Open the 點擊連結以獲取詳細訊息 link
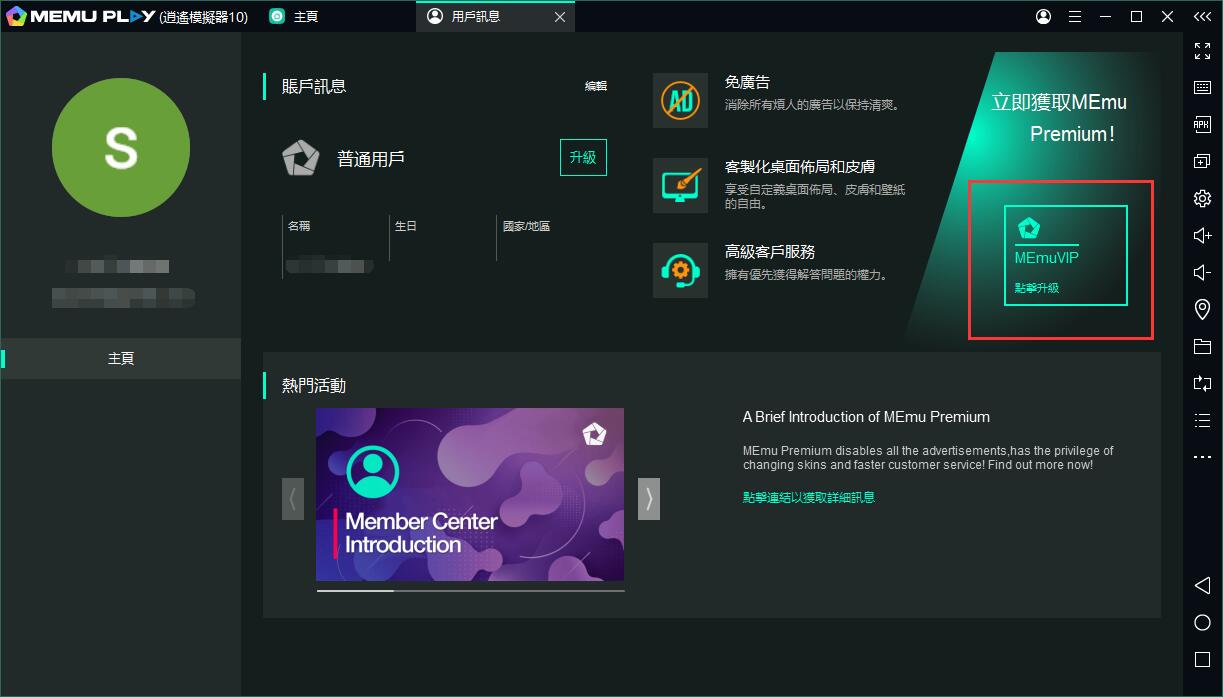1223x697 pixels. coord(808,497)
